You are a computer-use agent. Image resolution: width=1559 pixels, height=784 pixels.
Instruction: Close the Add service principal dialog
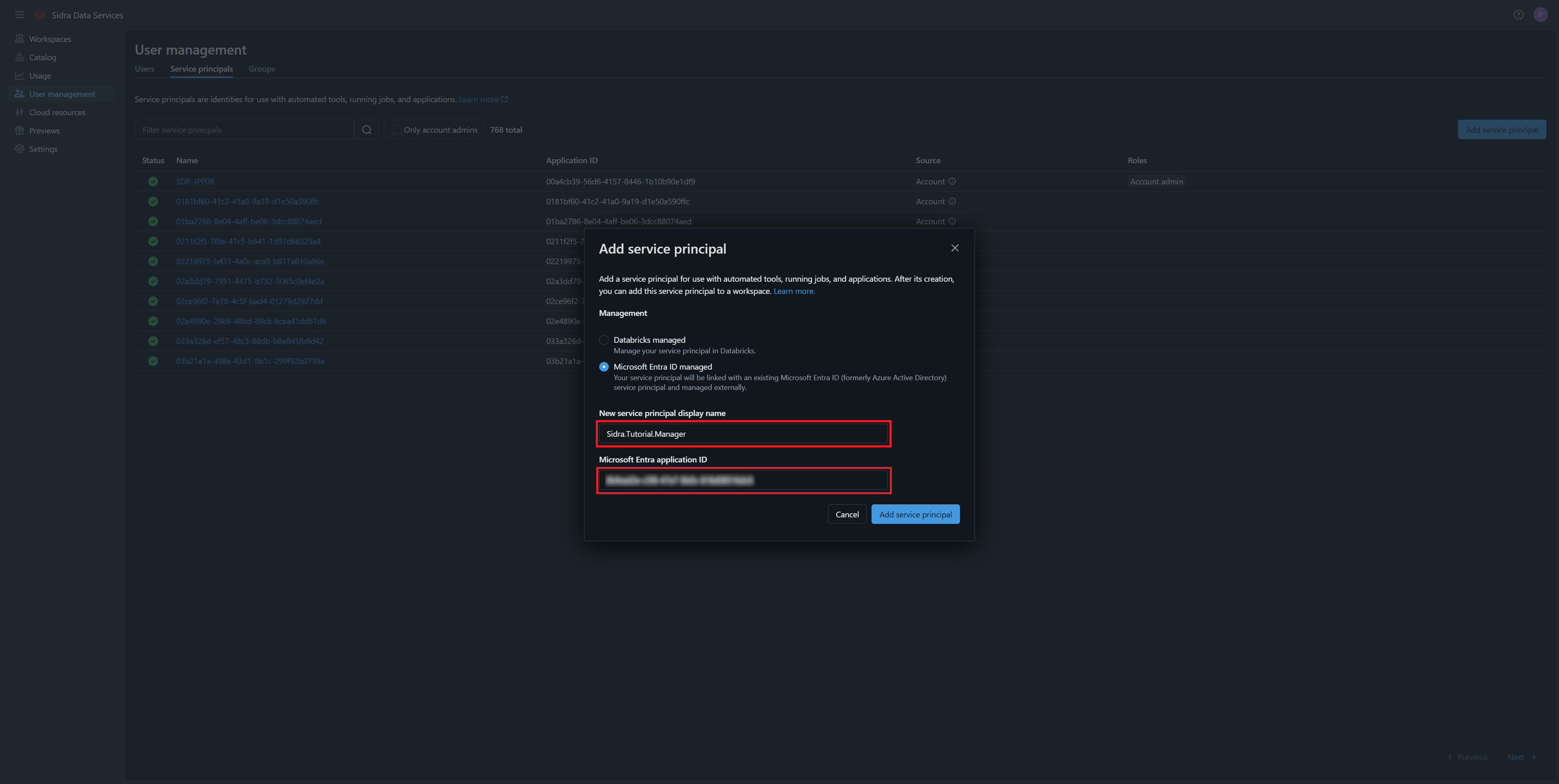pyautogui.click(x=954, y=248)
